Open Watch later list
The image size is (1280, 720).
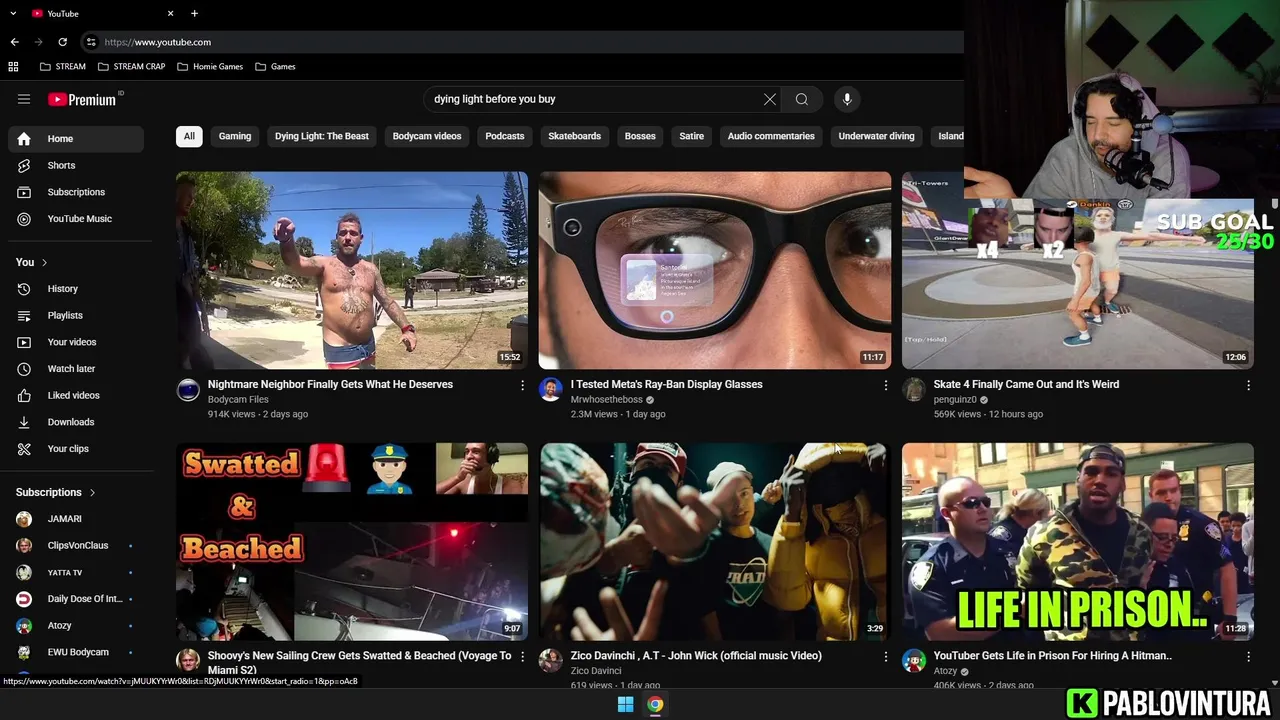76,369
